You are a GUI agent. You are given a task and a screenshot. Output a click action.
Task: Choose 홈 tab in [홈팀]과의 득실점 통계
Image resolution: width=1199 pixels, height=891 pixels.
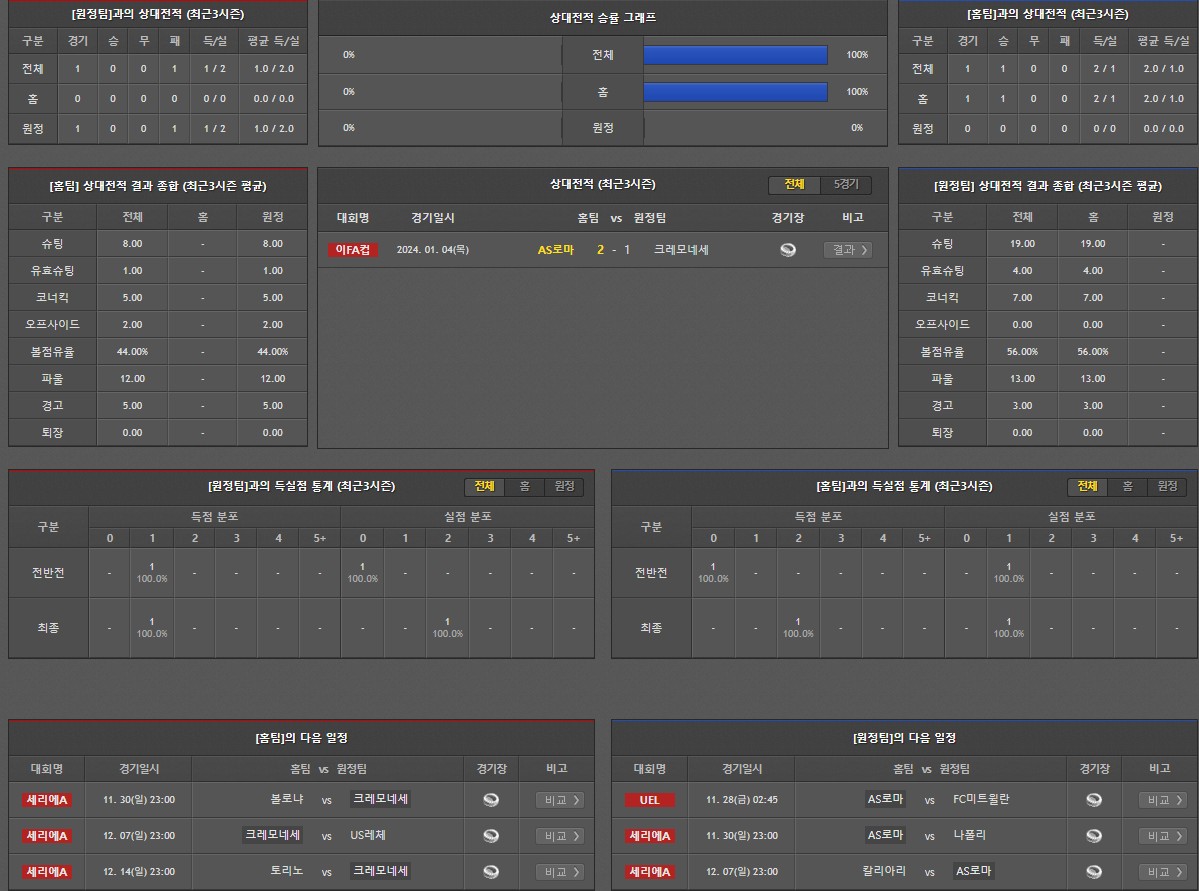click(1127, 486)
